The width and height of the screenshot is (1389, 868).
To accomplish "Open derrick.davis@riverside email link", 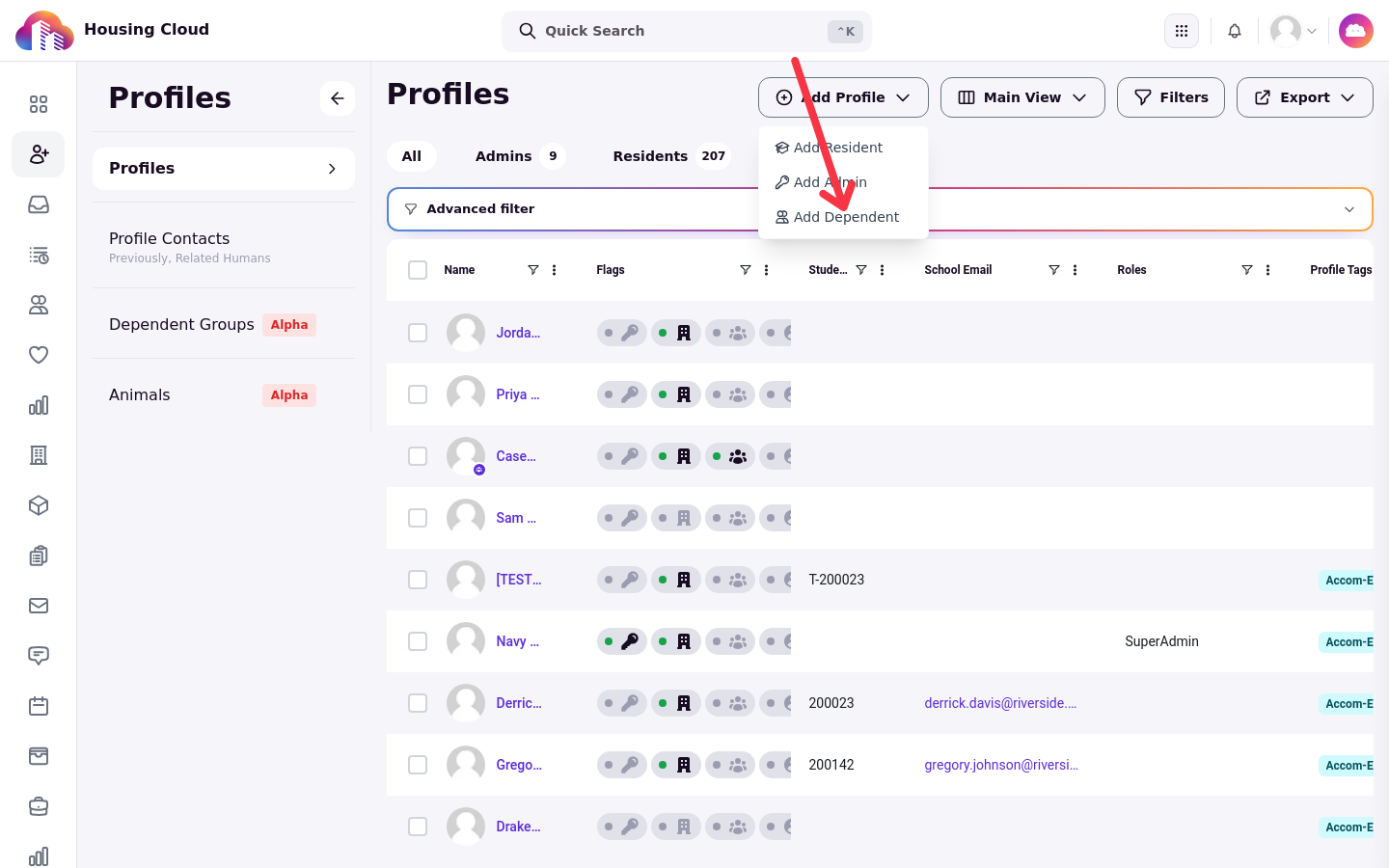I will (x=1000, y=703).
